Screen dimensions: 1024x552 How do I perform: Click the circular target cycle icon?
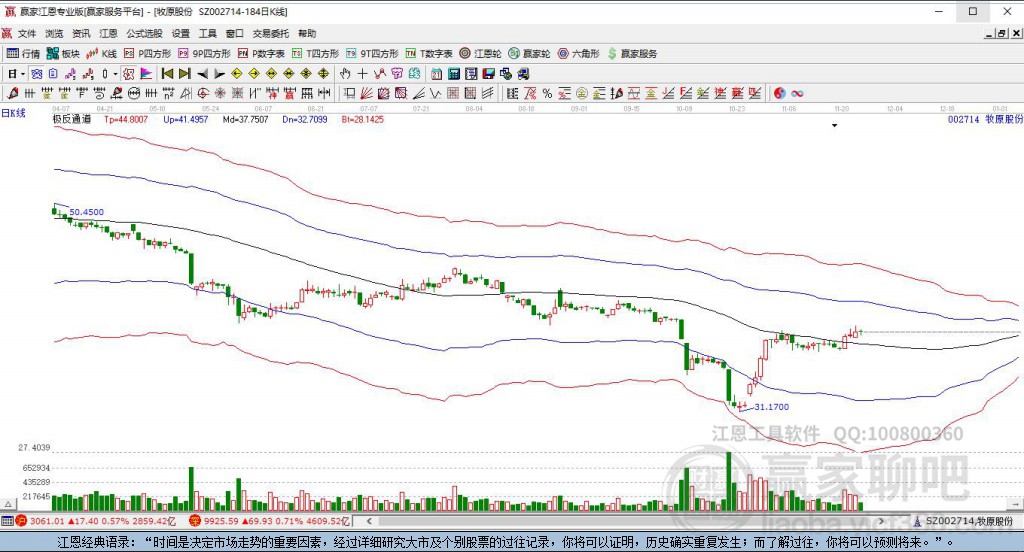click(203, 93)
